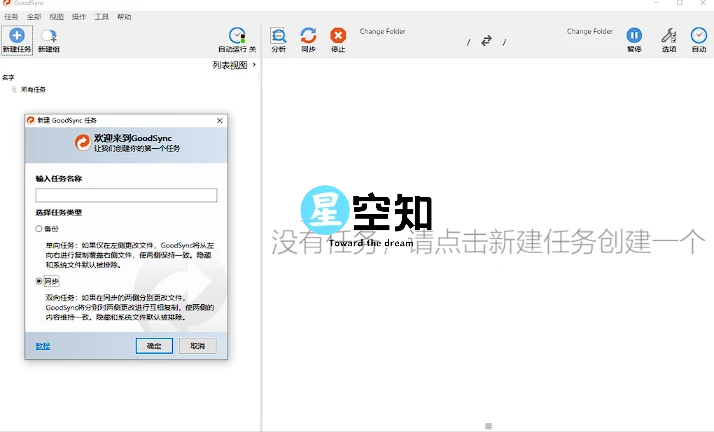Open the 帮助 menu
The width and height of the screenshot is (714, 432).
pyautogui.click(x=124, y=17)
